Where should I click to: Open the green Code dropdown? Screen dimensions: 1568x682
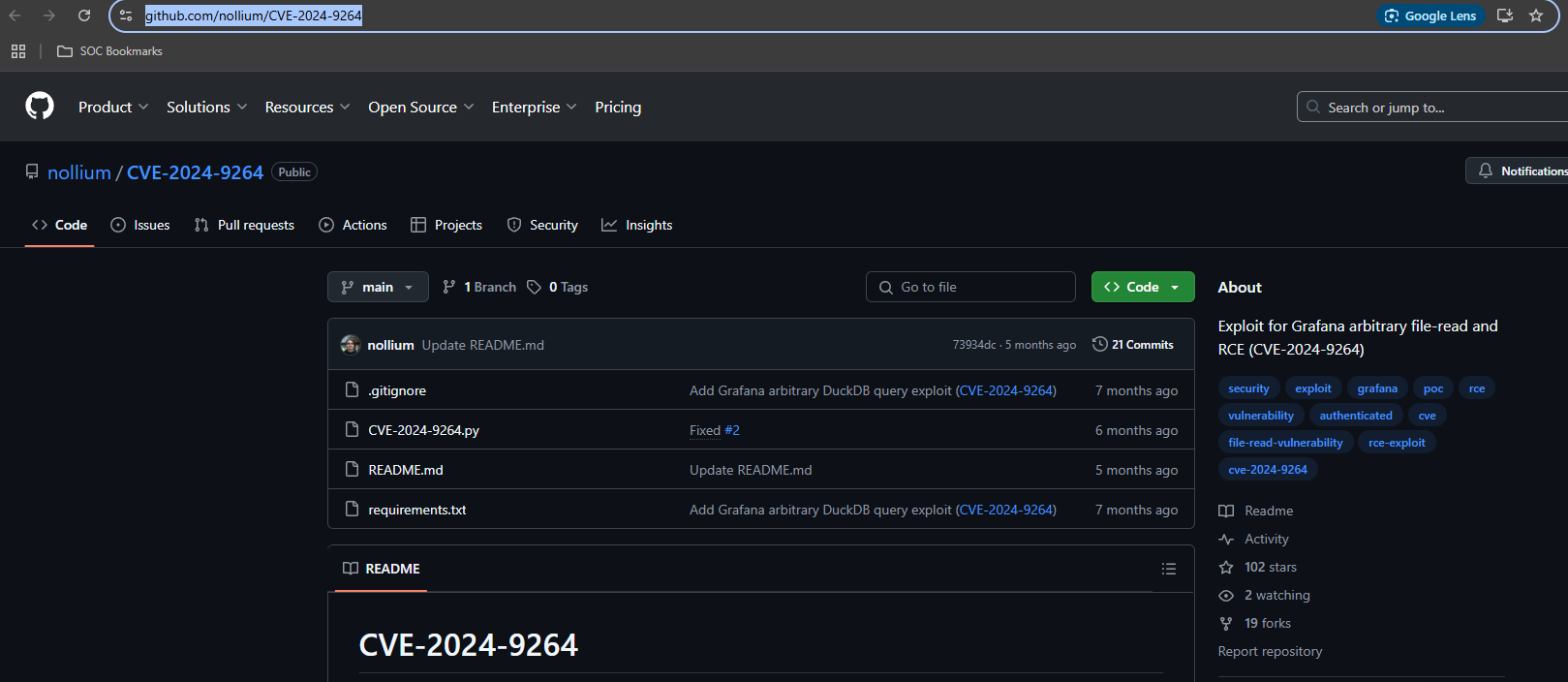[1142, 287]
